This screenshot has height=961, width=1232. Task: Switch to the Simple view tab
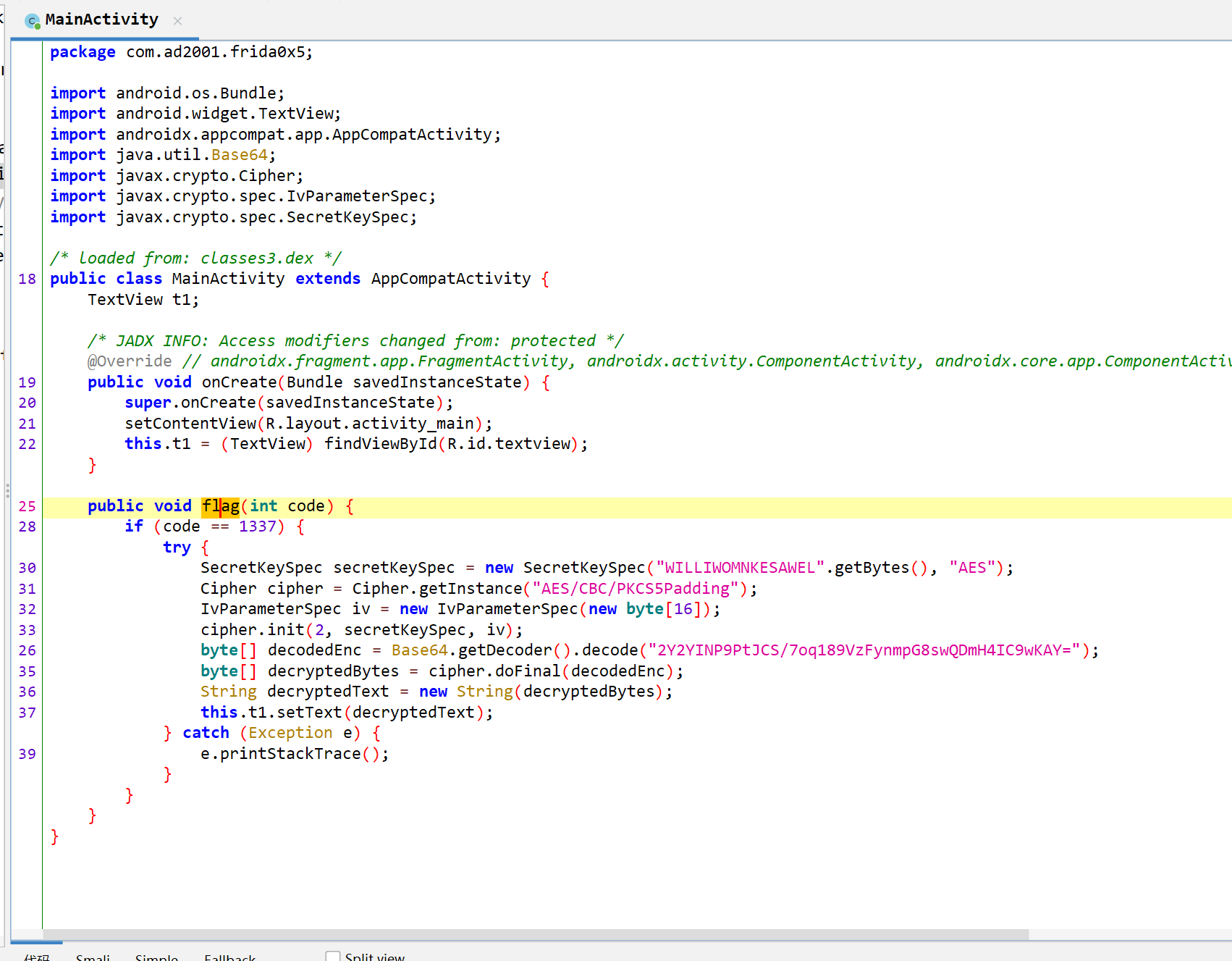156,957
